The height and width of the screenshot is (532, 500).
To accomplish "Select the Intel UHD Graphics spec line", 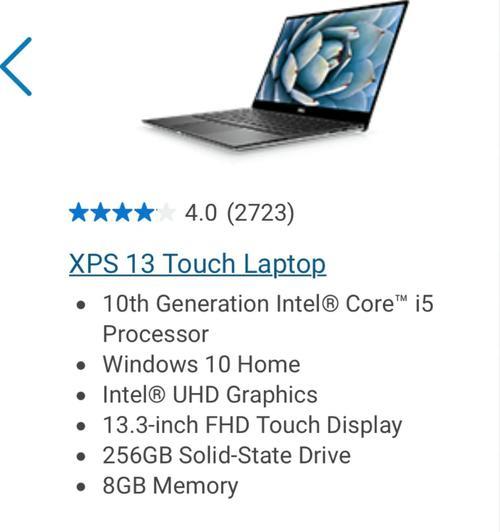I will (210, 395).
